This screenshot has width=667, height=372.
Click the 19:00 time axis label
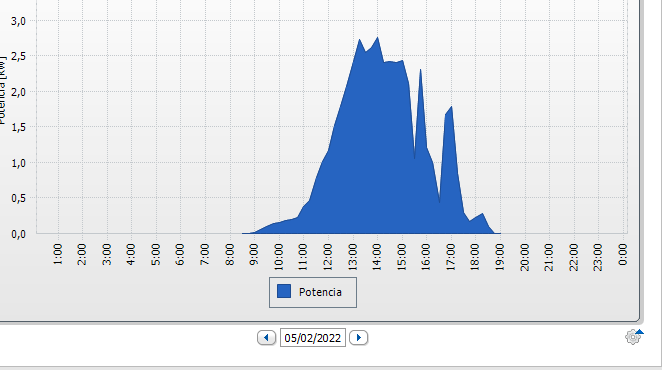500,257
